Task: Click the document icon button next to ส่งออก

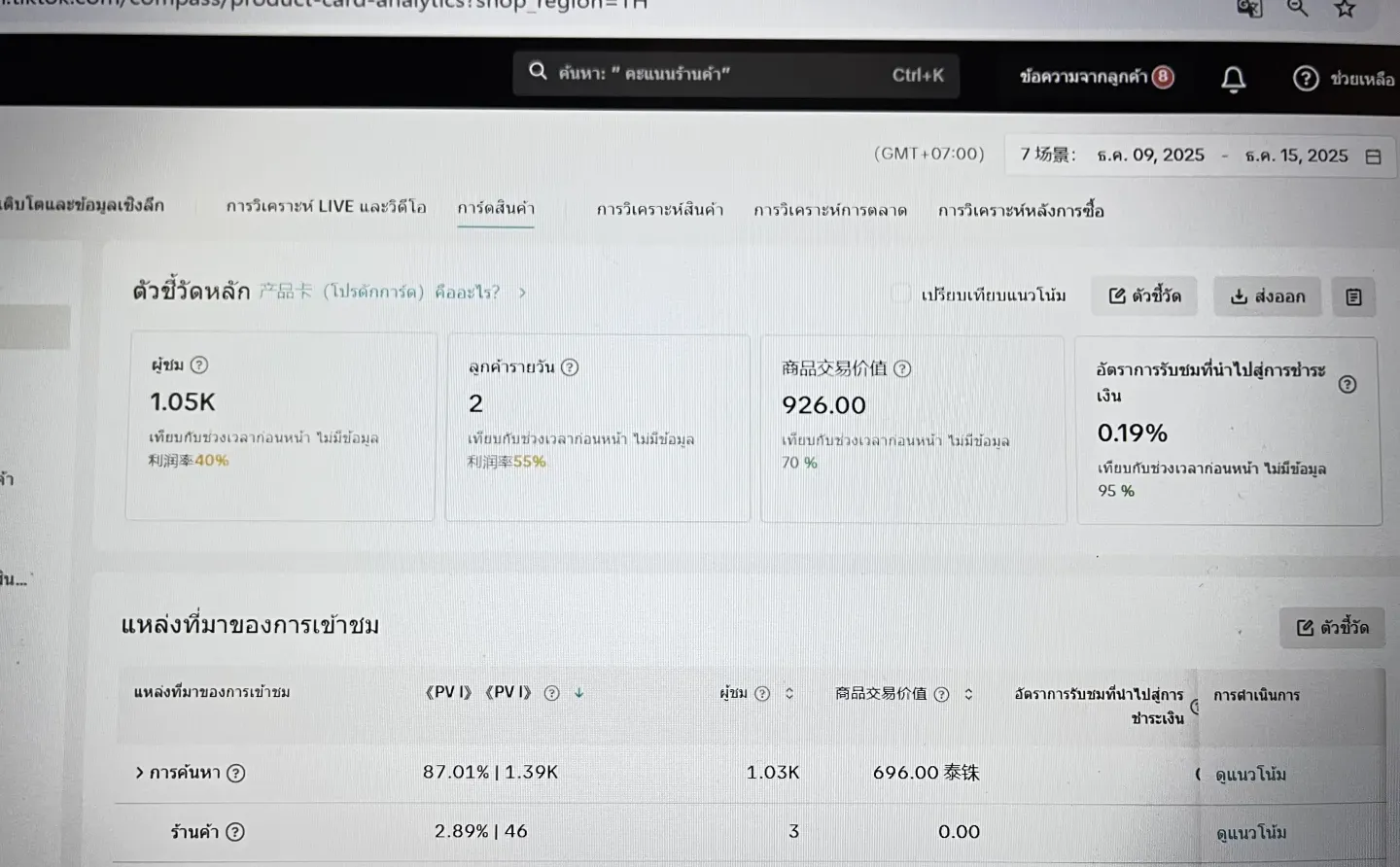Action: pyautogui.click(x=1353, y=297)
